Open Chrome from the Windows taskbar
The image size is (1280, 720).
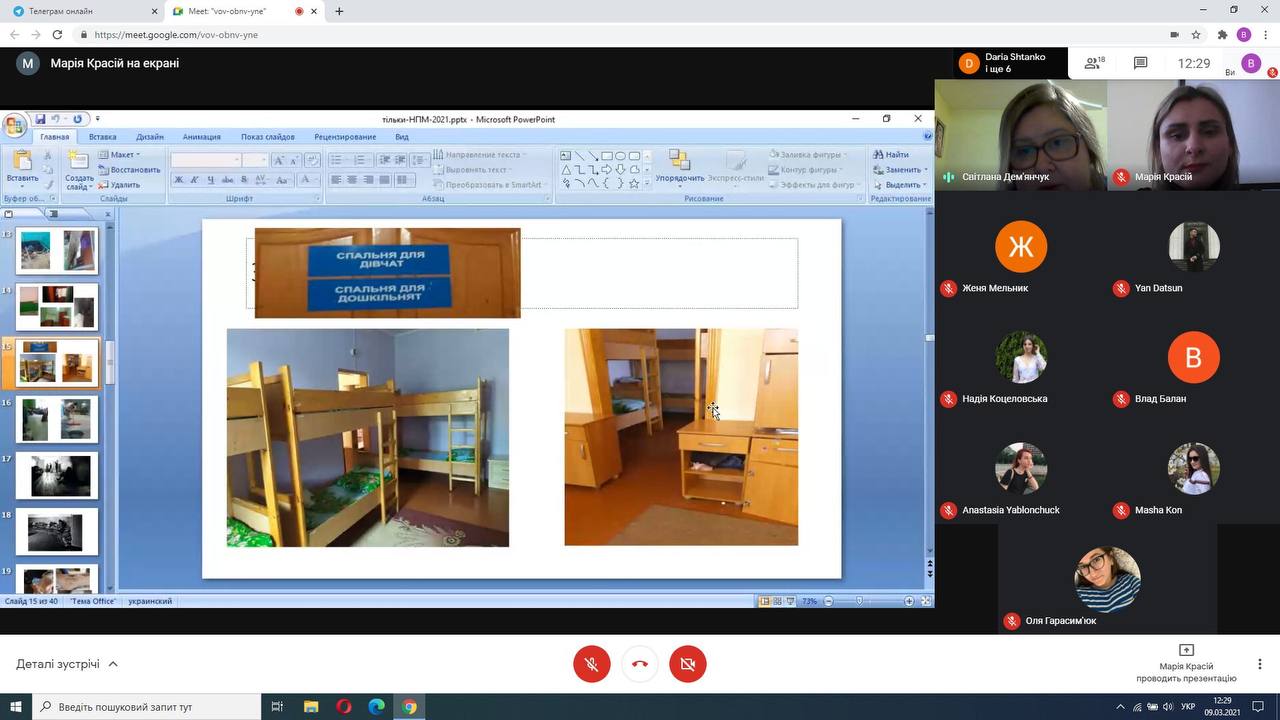409,707
